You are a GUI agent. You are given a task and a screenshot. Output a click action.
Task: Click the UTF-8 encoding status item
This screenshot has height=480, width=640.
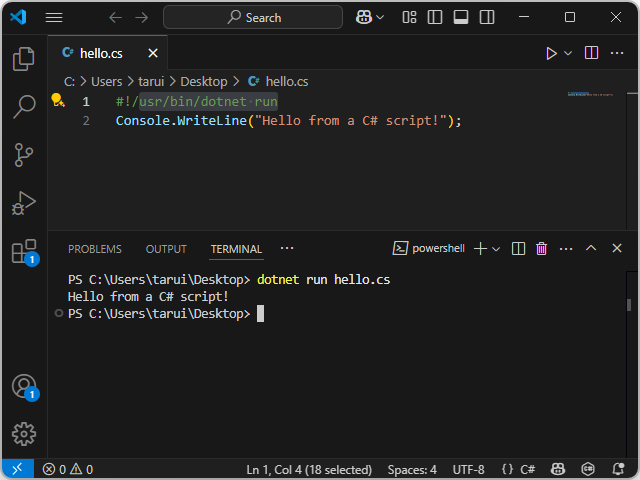(x=468, y=469)
